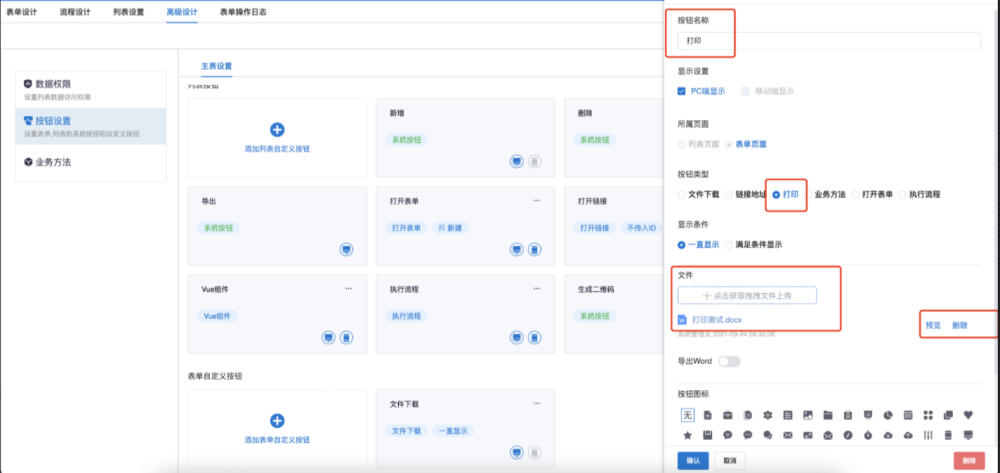Pick the gear icon in button icons
The image size is (1000, 473).
point(767,415)
